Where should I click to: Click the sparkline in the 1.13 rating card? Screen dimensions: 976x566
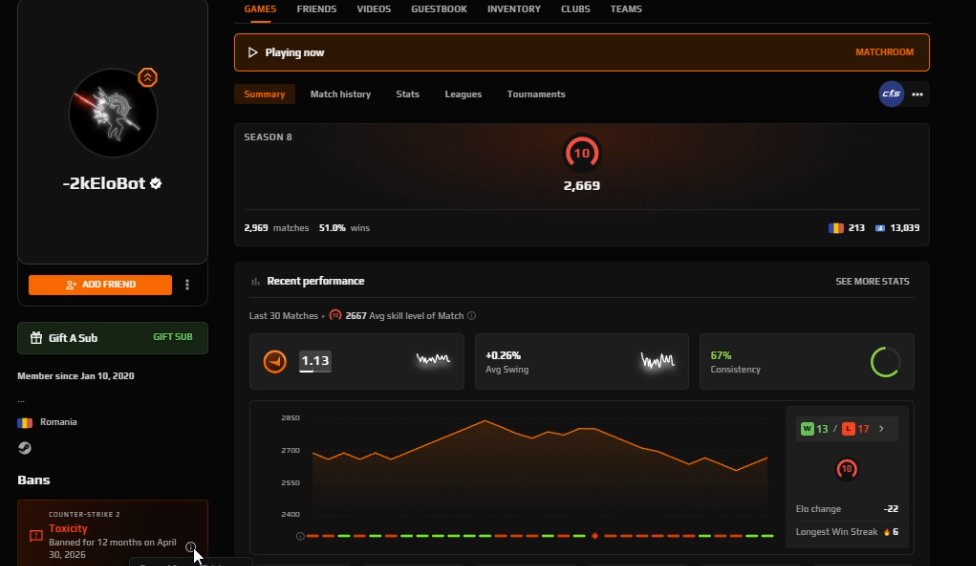pyautogui.click(x=433, y=359)
